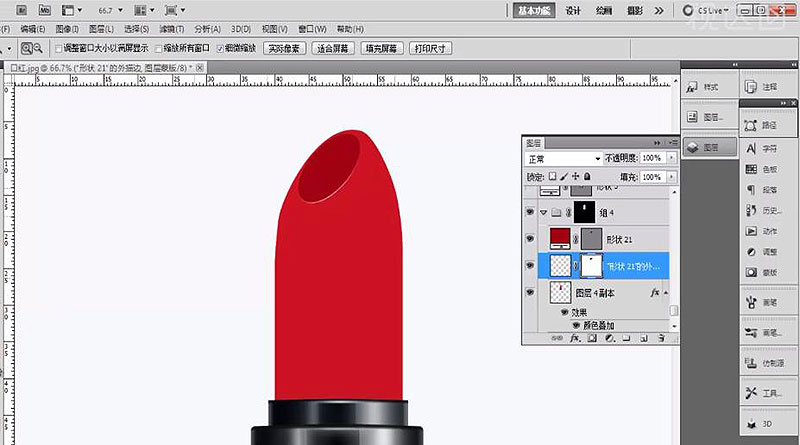Collapse the 组 4 group triangle
Viewport: 800px width, 445px height.
(x=544, y=212)
